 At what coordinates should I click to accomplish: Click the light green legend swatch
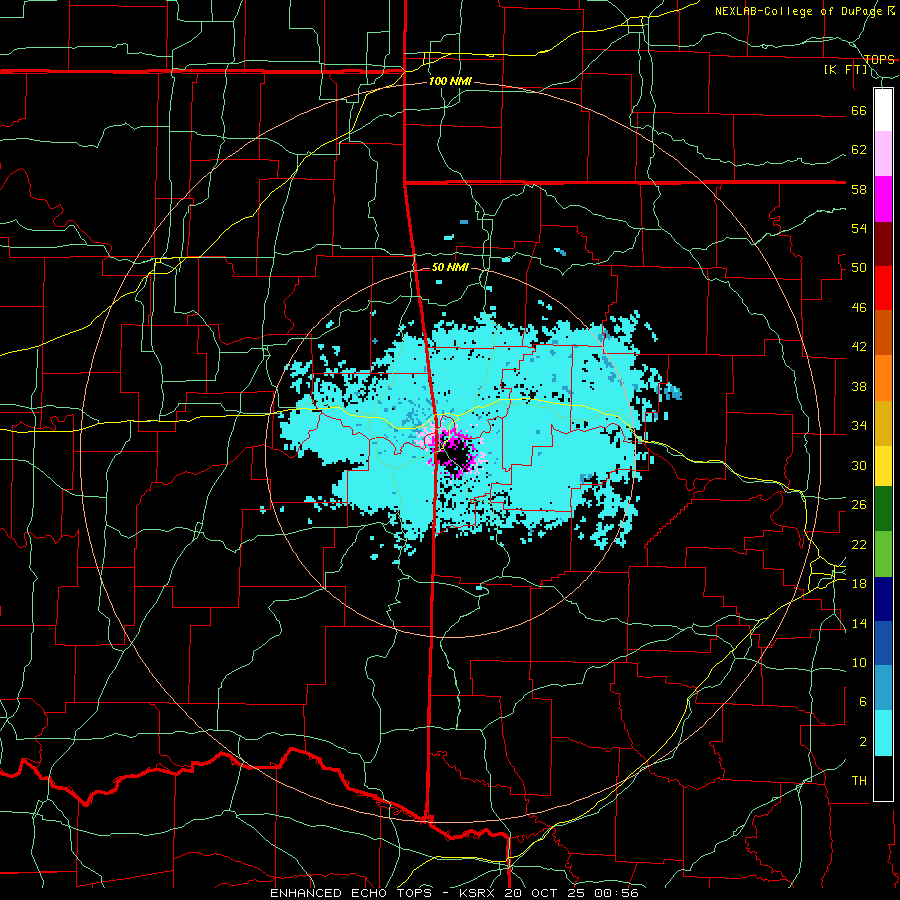pos(883,554)
